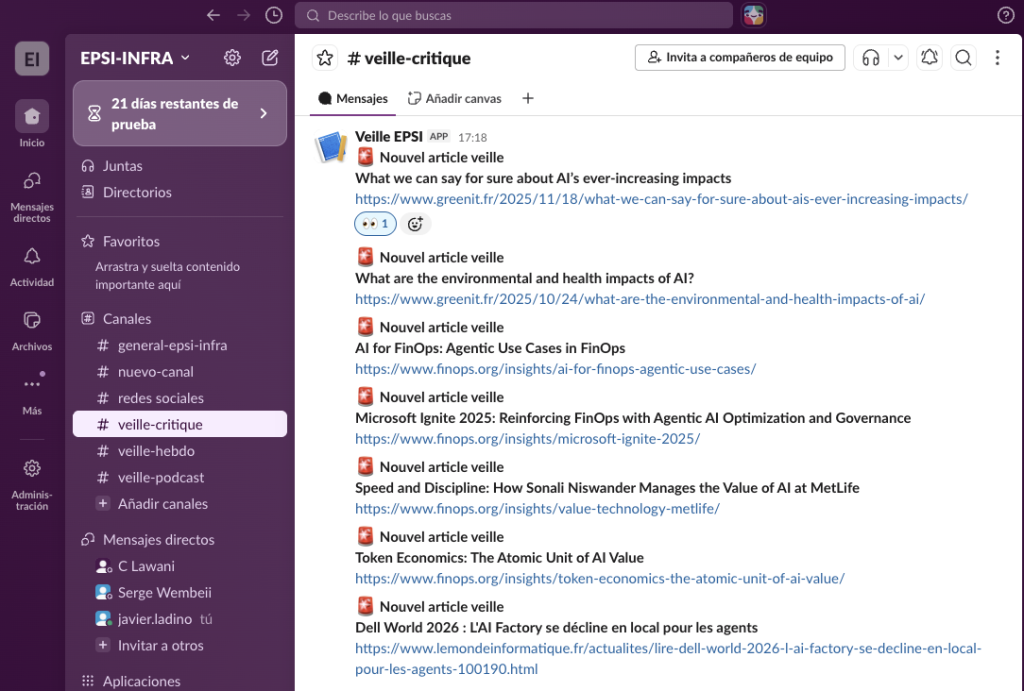Viewport: 1024px width, 691px height.
Task: Open the Más three-dots menu
Action: [x=32, y=394]
